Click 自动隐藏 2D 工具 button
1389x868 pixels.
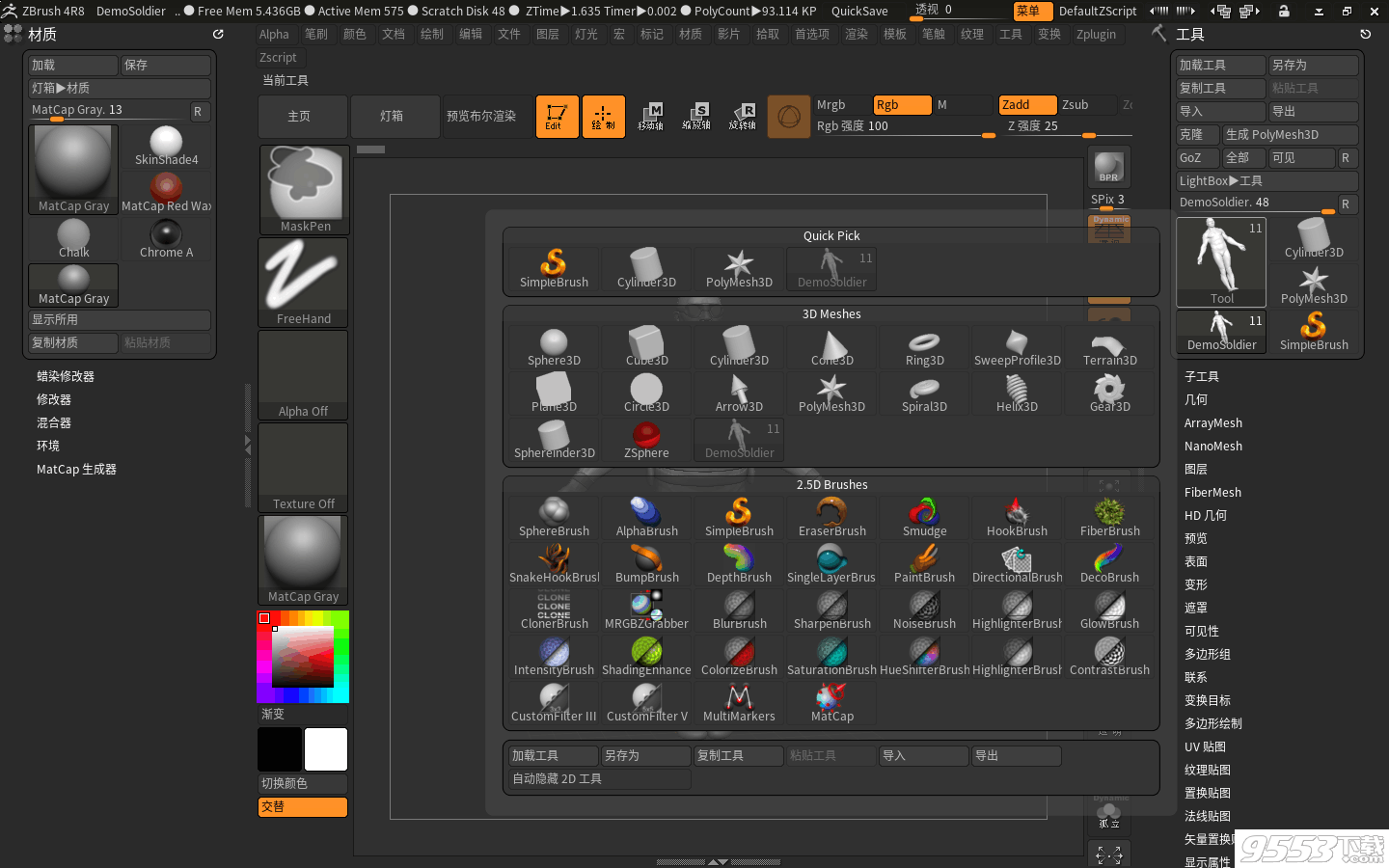point(599,779)
